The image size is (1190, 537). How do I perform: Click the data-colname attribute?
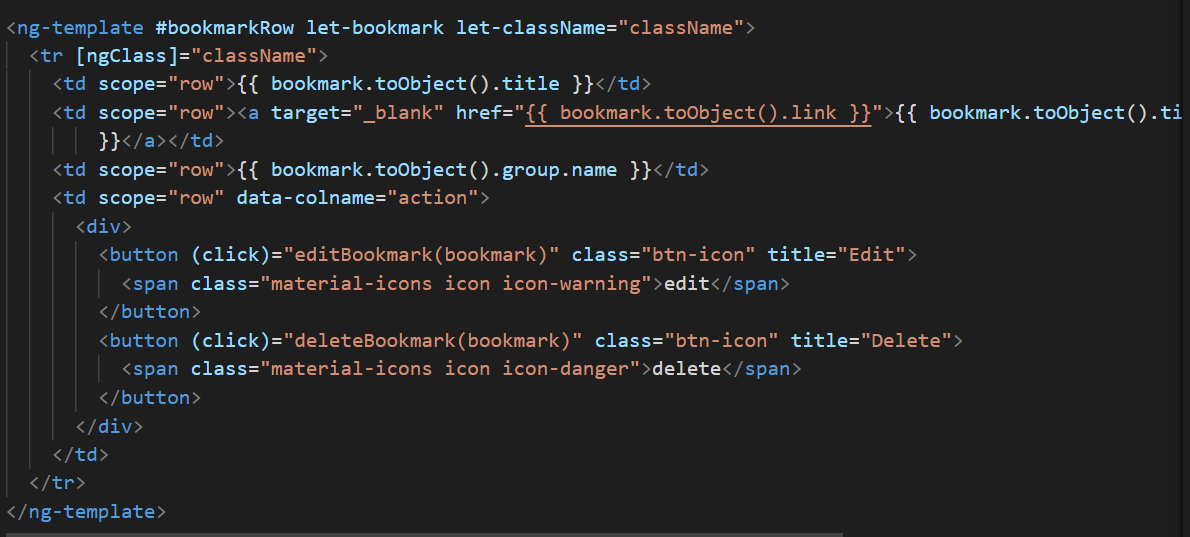point(306,198)
